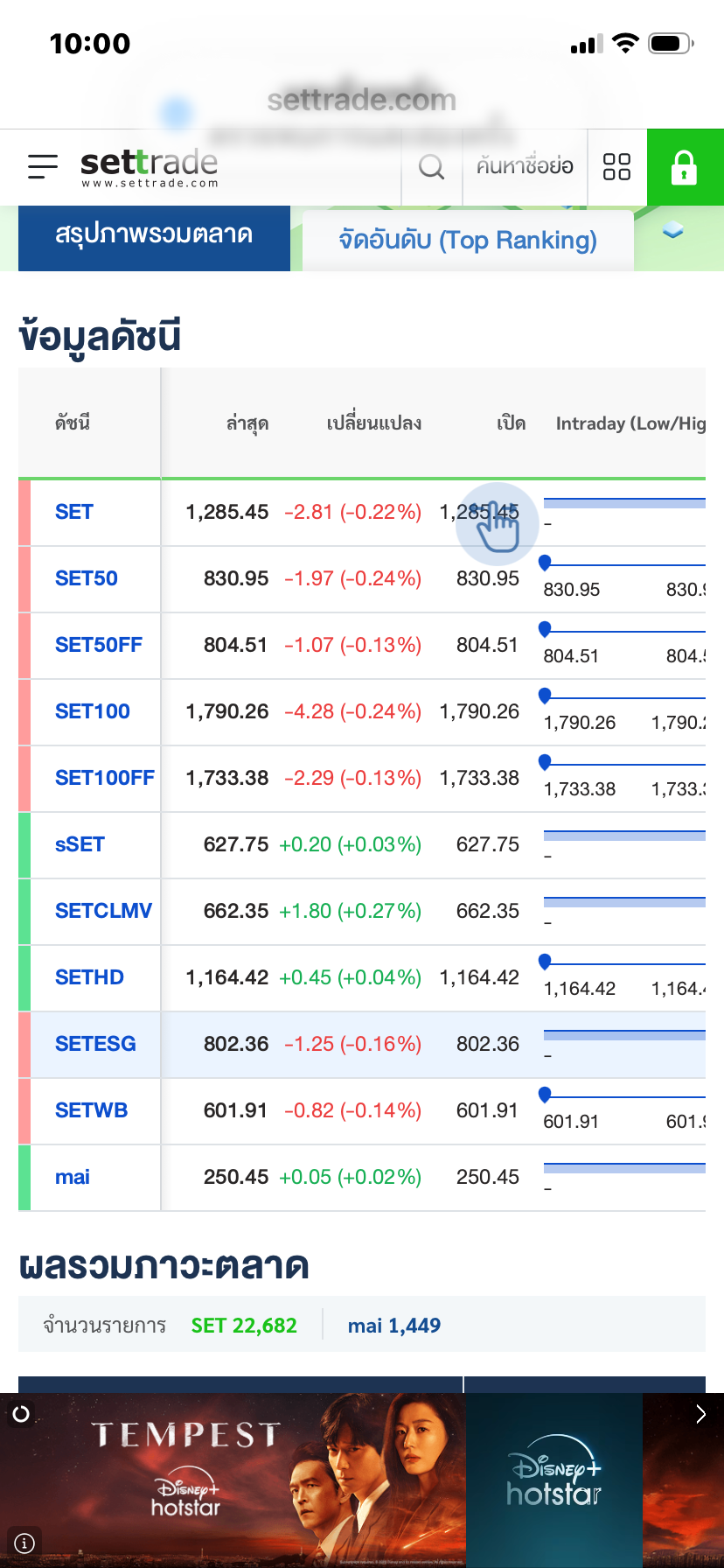Screen dimensions: 724x1568
Task: Click the ad info icon
Action: tap(24, 1543)
